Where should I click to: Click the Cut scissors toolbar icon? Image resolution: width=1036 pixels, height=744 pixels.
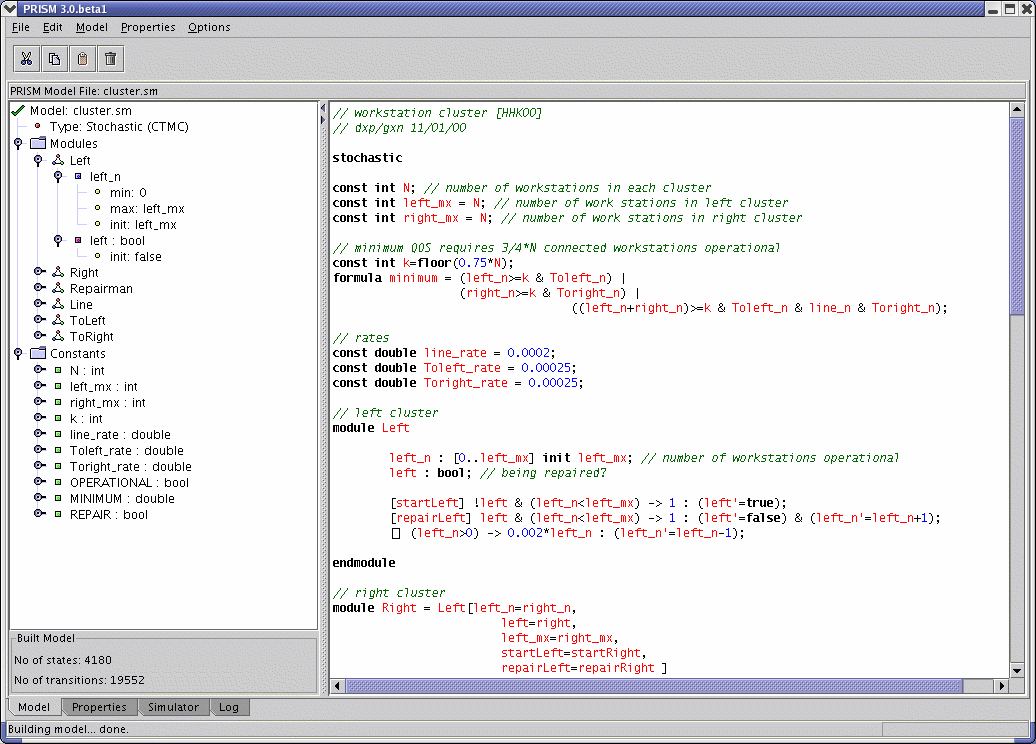pos(27,59)
